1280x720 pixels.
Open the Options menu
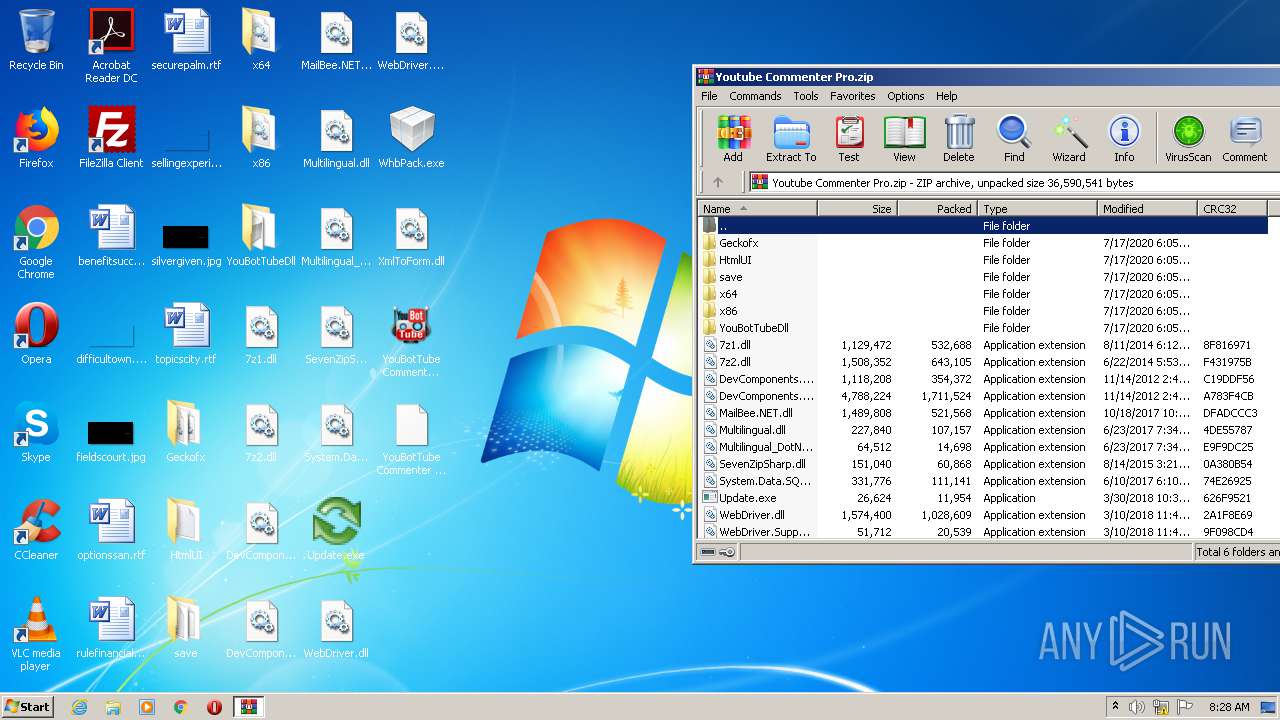(x=905, y=96)
